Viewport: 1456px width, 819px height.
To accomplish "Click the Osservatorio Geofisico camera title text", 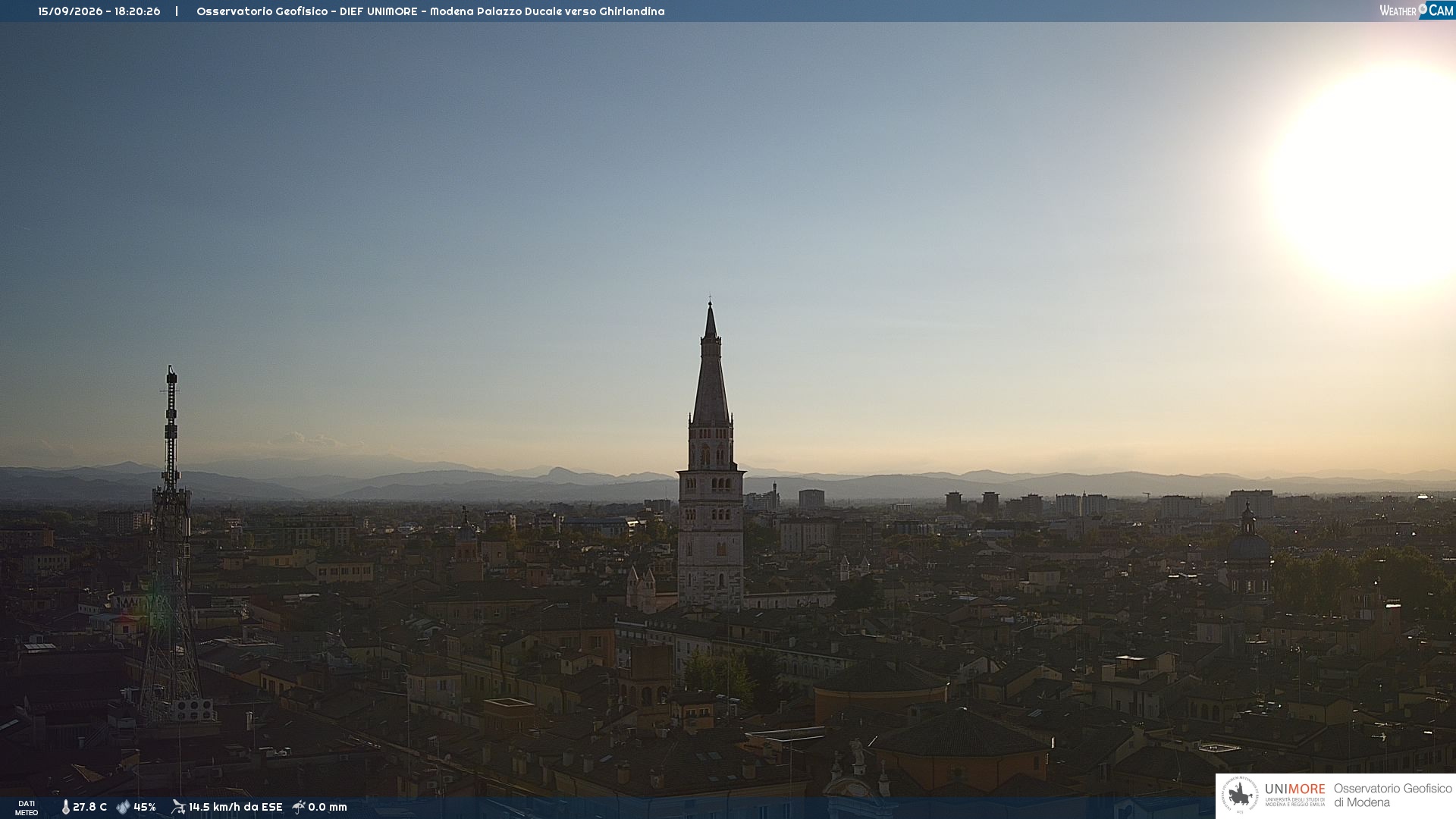I will (x=430, y=11).
